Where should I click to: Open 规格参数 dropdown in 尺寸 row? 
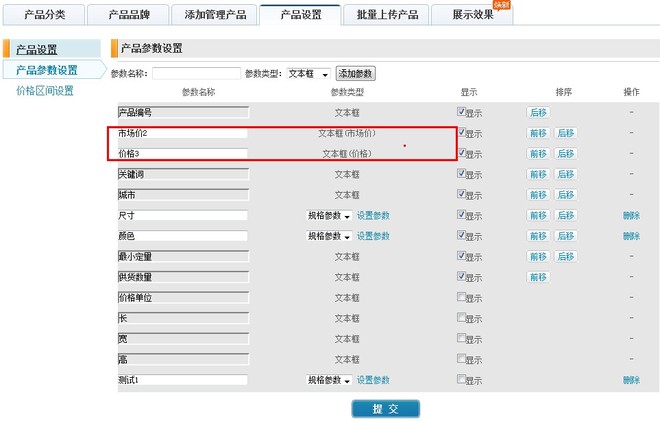pos(329,215)
